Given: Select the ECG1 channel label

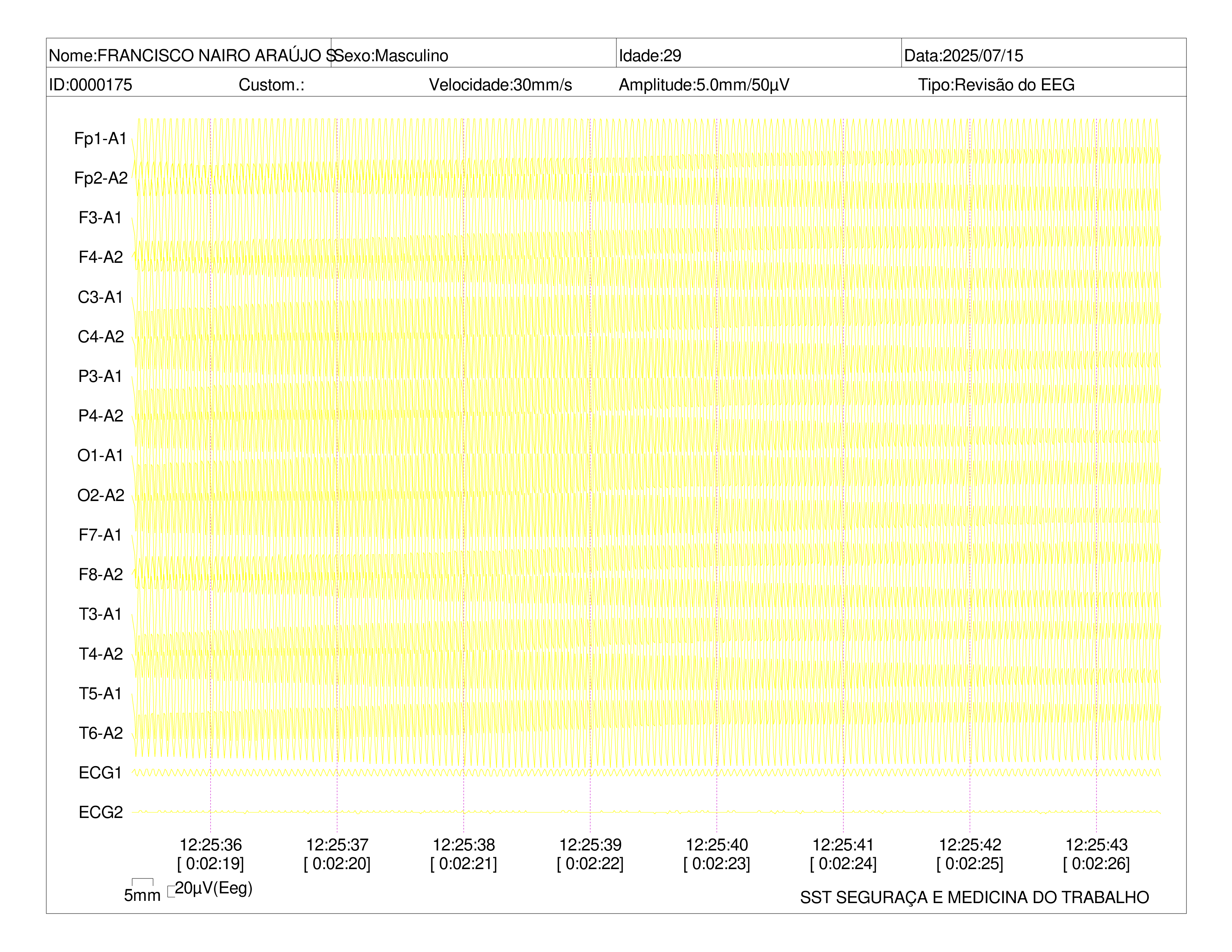Looking at the screenshot, I should point(100,773).
